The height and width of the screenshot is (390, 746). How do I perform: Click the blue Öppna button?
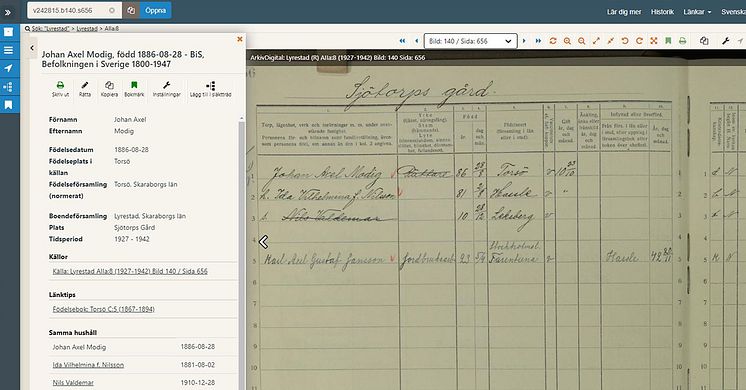(x=156, y=10)
